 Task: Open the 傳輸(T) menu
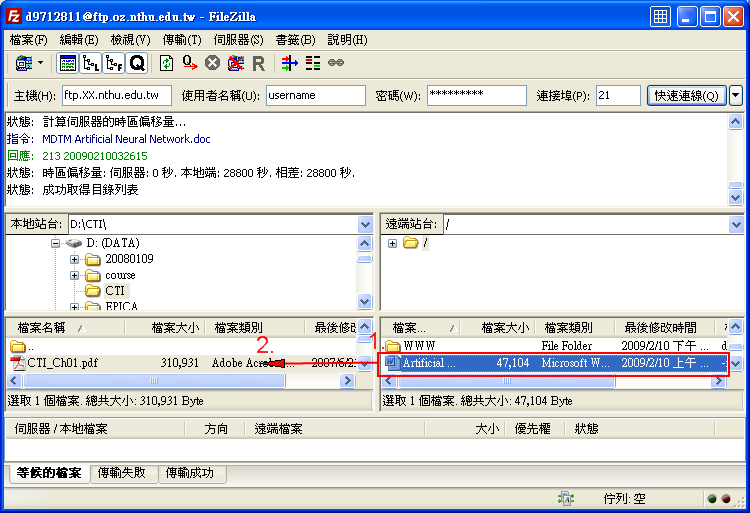[x=182, y=40]
